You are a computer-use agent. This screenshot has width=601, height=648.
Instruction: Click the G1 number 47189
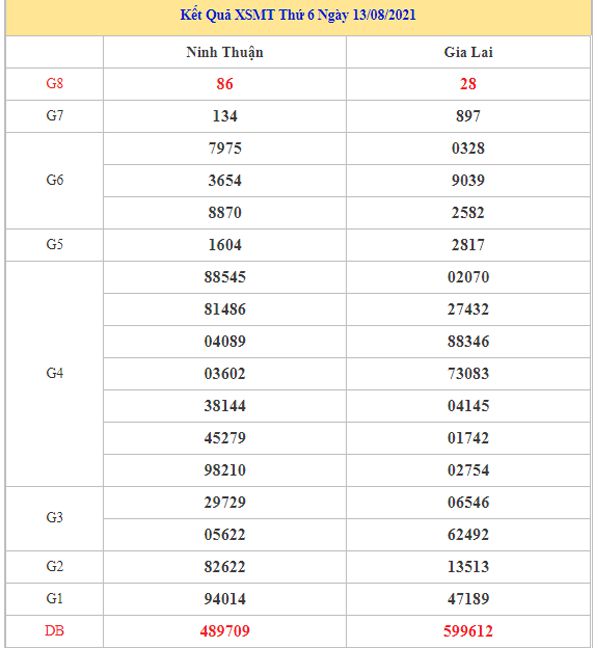[x=468, y=599]
